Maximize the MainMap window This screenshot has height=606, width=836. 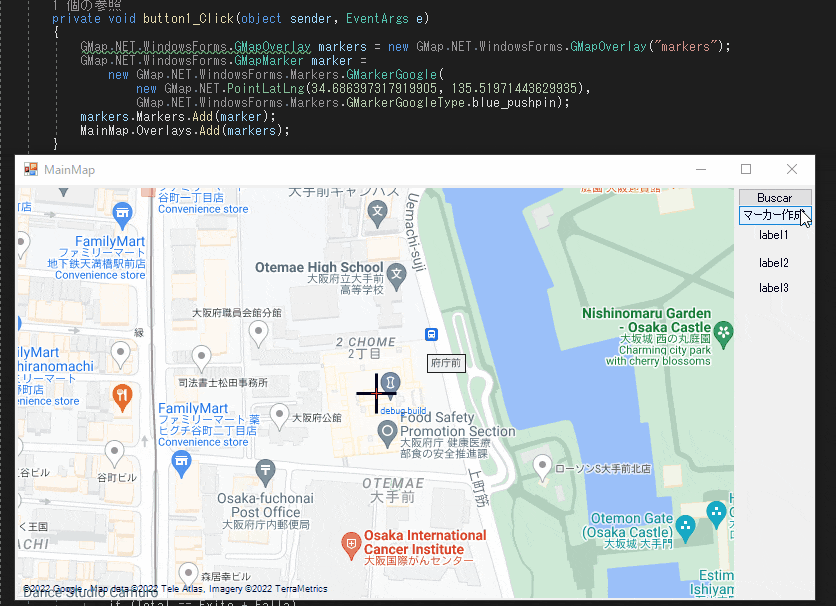click(746, 169)
